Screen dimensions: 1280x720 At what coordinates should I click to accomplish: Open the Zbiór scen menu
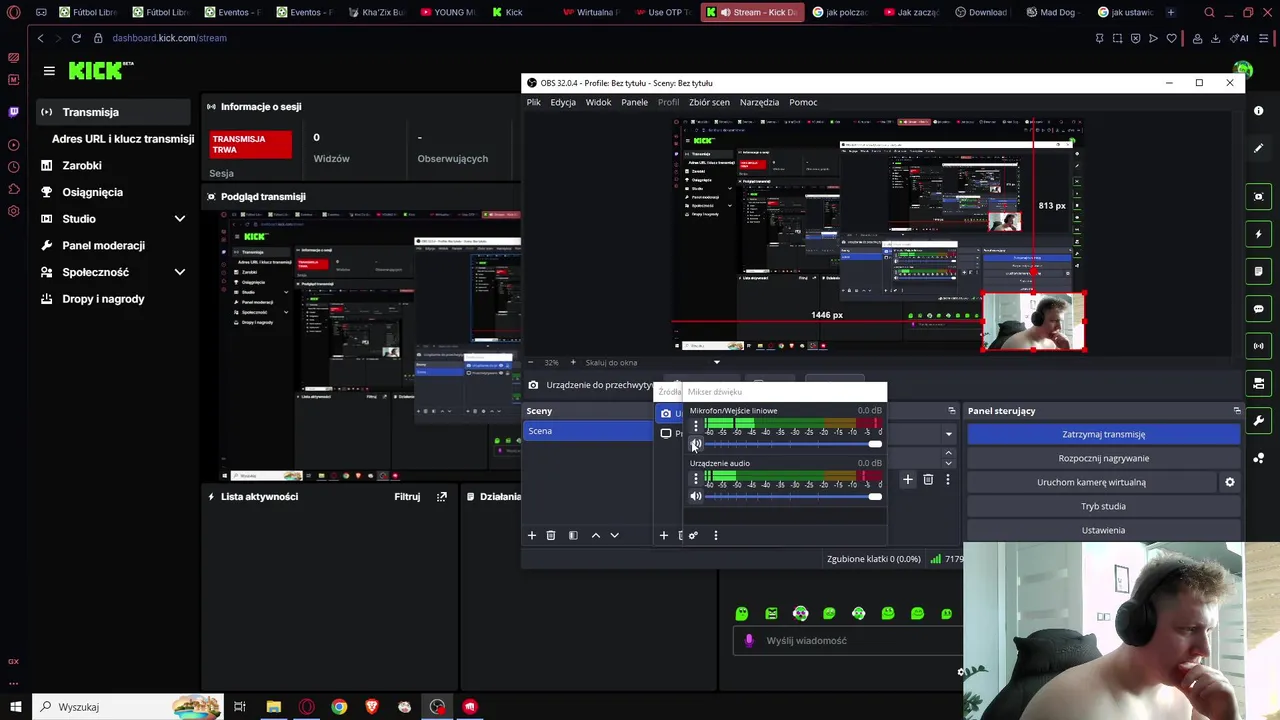click(x=709, y=102)
